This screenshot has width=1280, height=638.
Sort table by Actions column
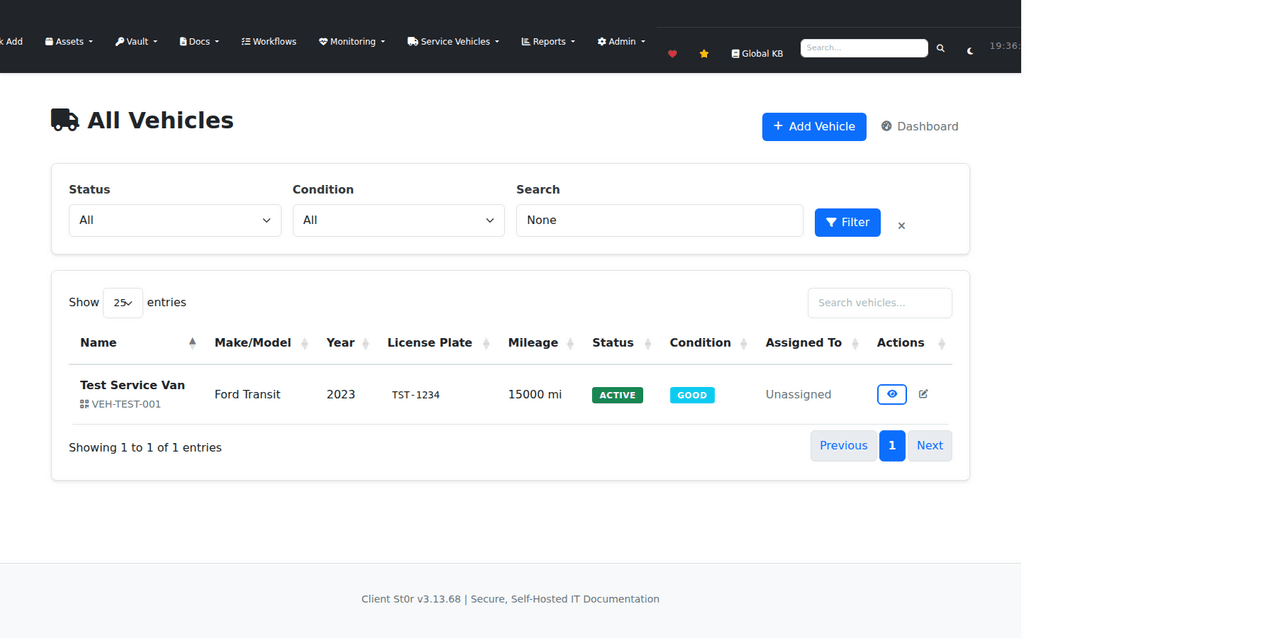pos(910,343)
